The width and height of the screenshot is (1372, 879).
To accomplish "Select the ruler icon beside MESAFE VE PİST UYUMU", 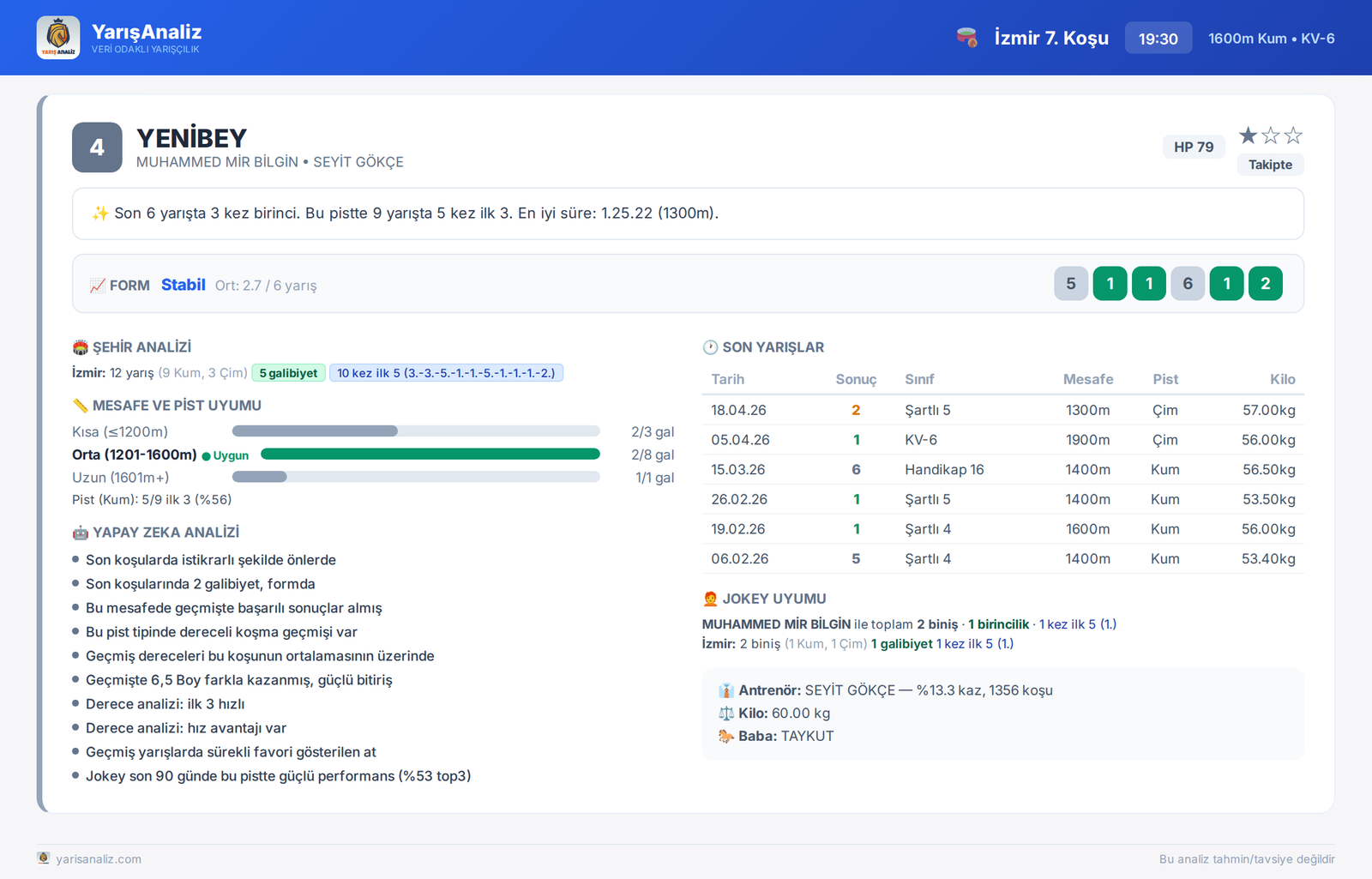I will tap(81, 406).
